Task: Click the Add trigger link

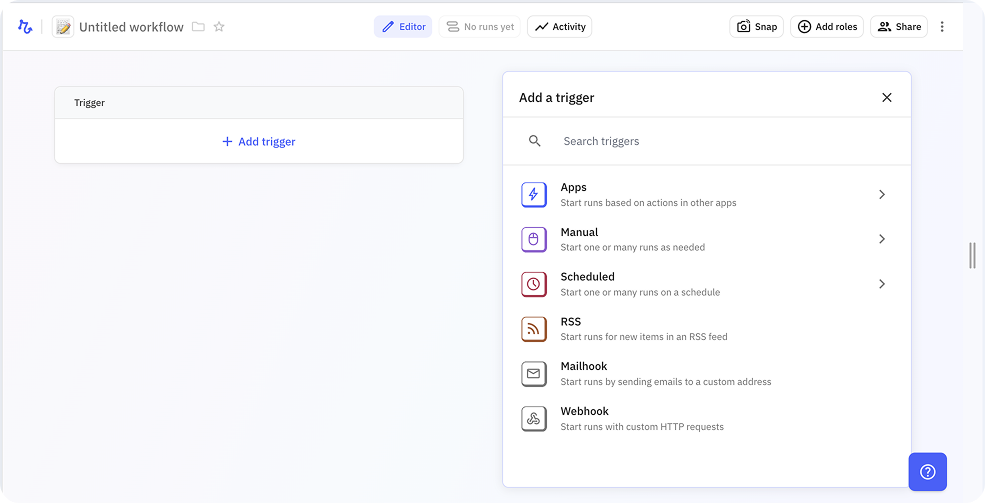Action: [x=259, y=141]
